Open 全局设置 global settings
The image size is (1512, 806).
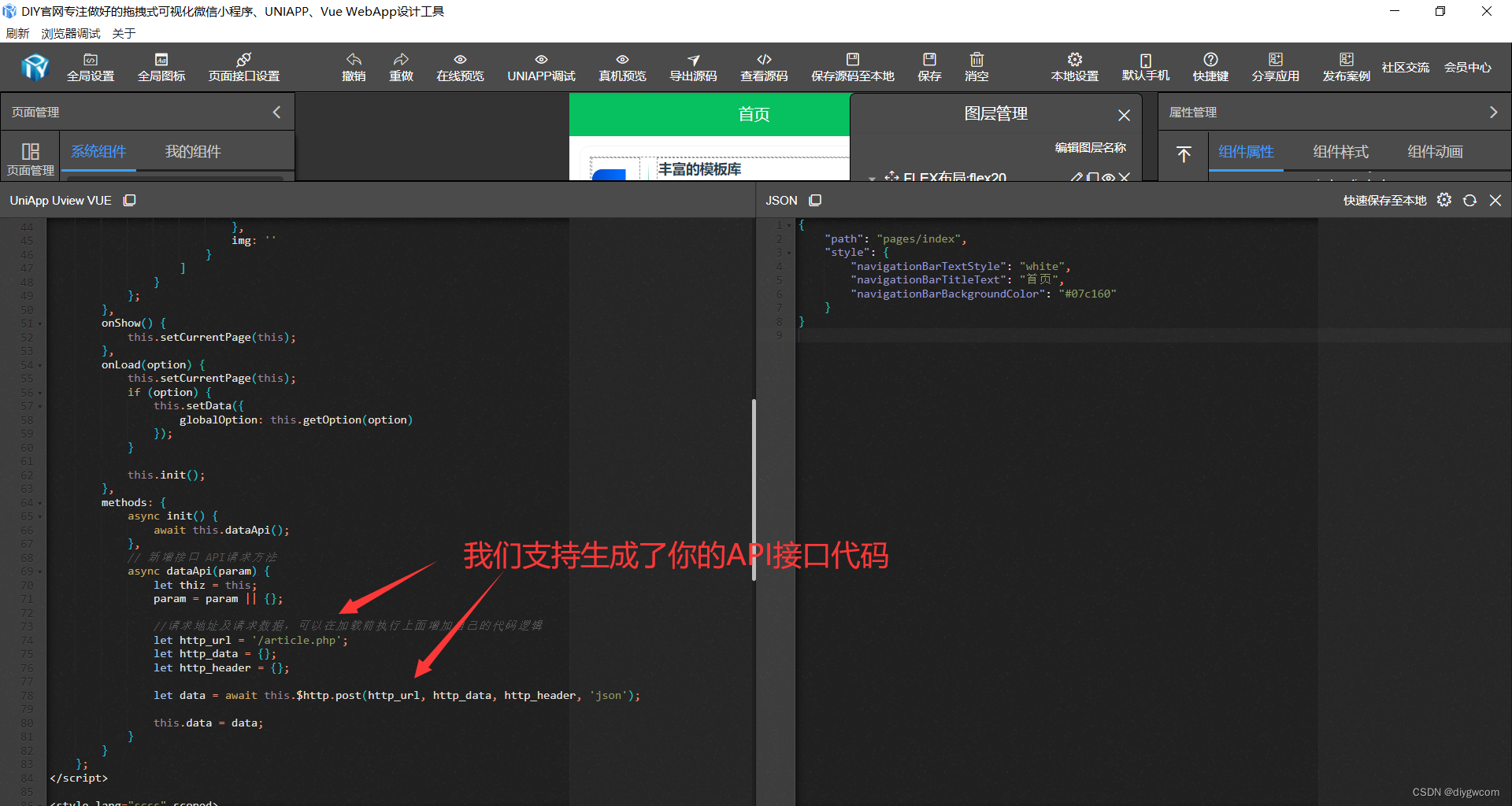[91, 67]
